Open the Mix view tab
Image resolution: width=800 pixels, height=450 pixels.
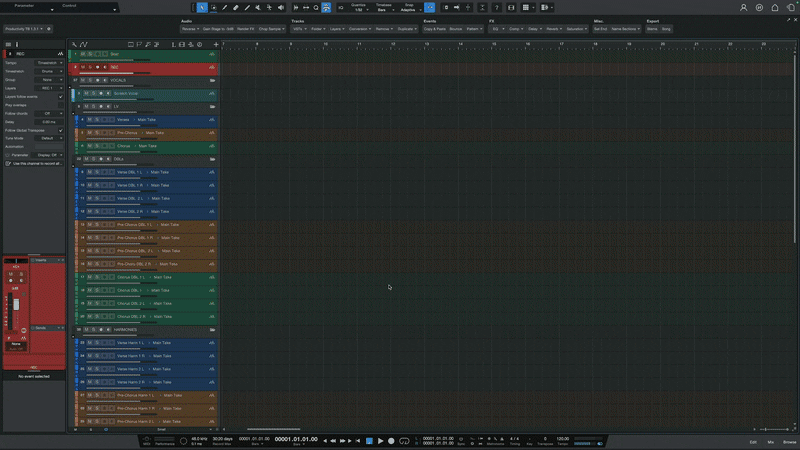[x=770, y=441]
